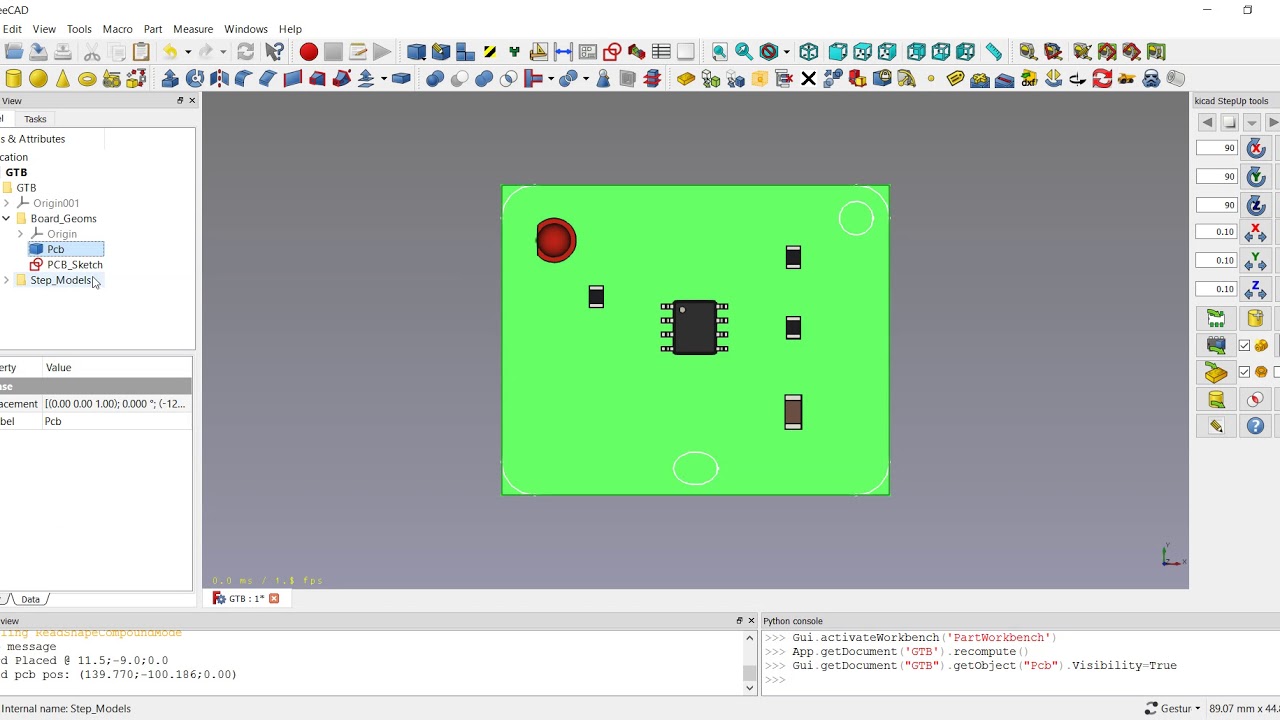Translate along X in StepUp tools

(x=1256, y=233)
